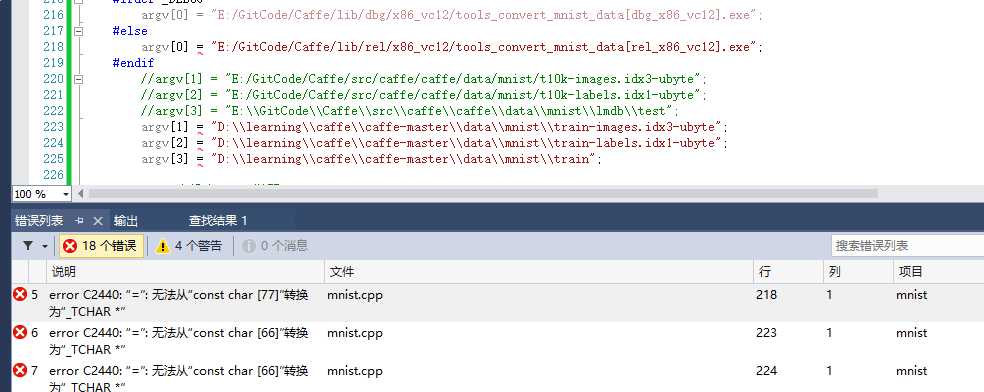This screenshot has width=984, height=392.
Task: Click the editor horizontal scrollbar thumb
Action: [483, 194]
